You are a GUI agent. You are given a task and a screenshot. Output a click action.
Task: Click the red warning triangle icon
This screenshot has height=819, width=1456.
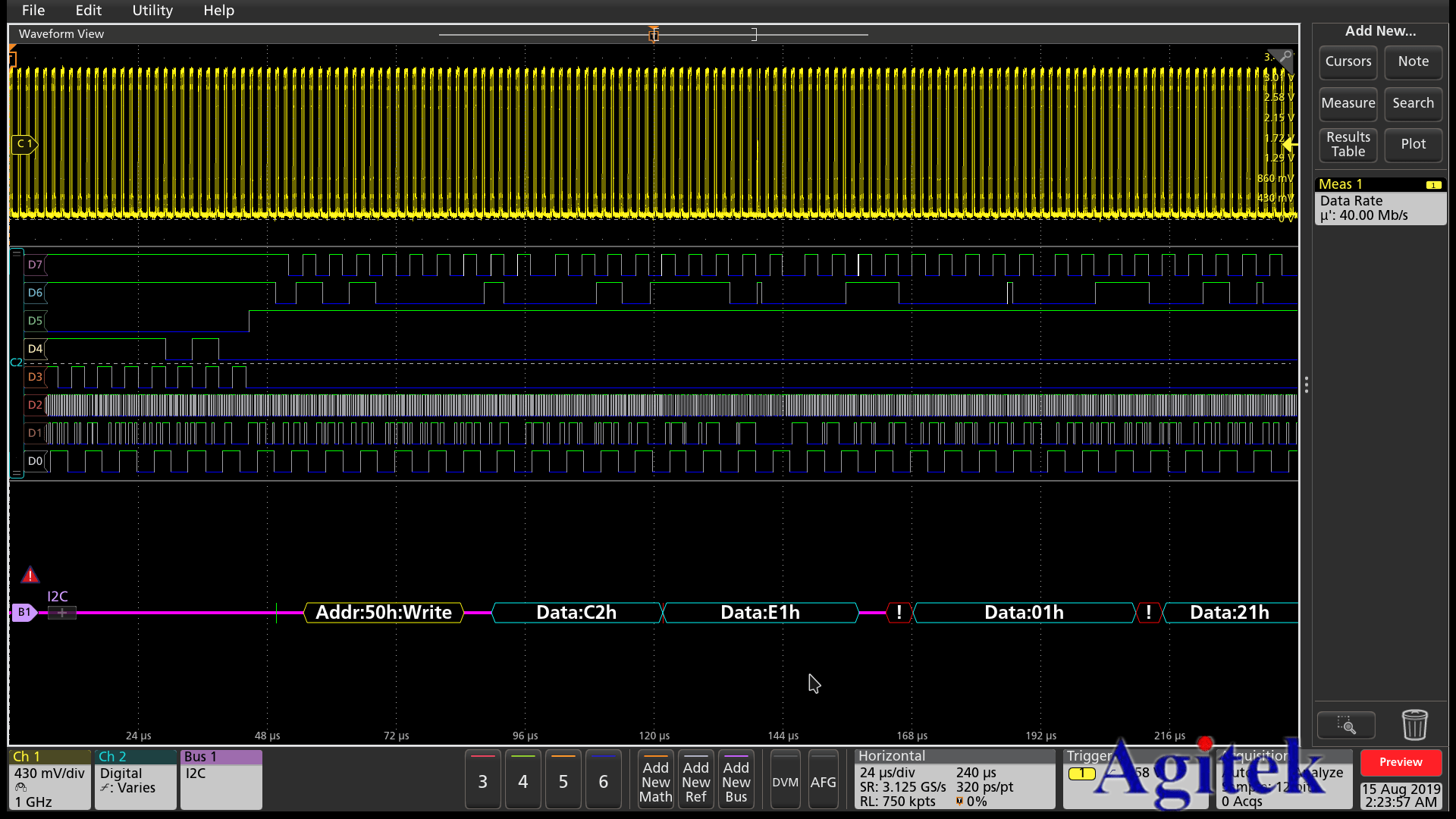pyautogui.click(x=30, y=576)
